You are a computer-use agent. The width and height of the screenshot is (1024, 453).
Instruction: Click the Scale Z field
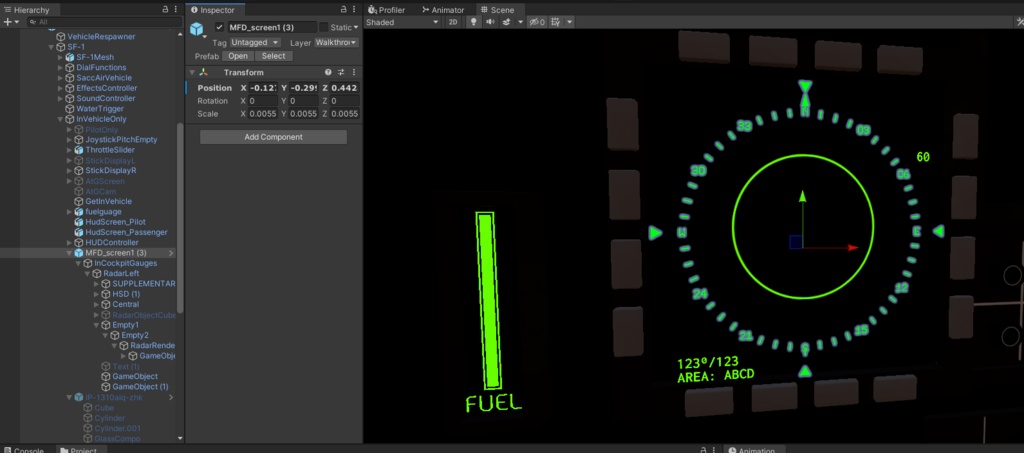click(x=345, y=114)
